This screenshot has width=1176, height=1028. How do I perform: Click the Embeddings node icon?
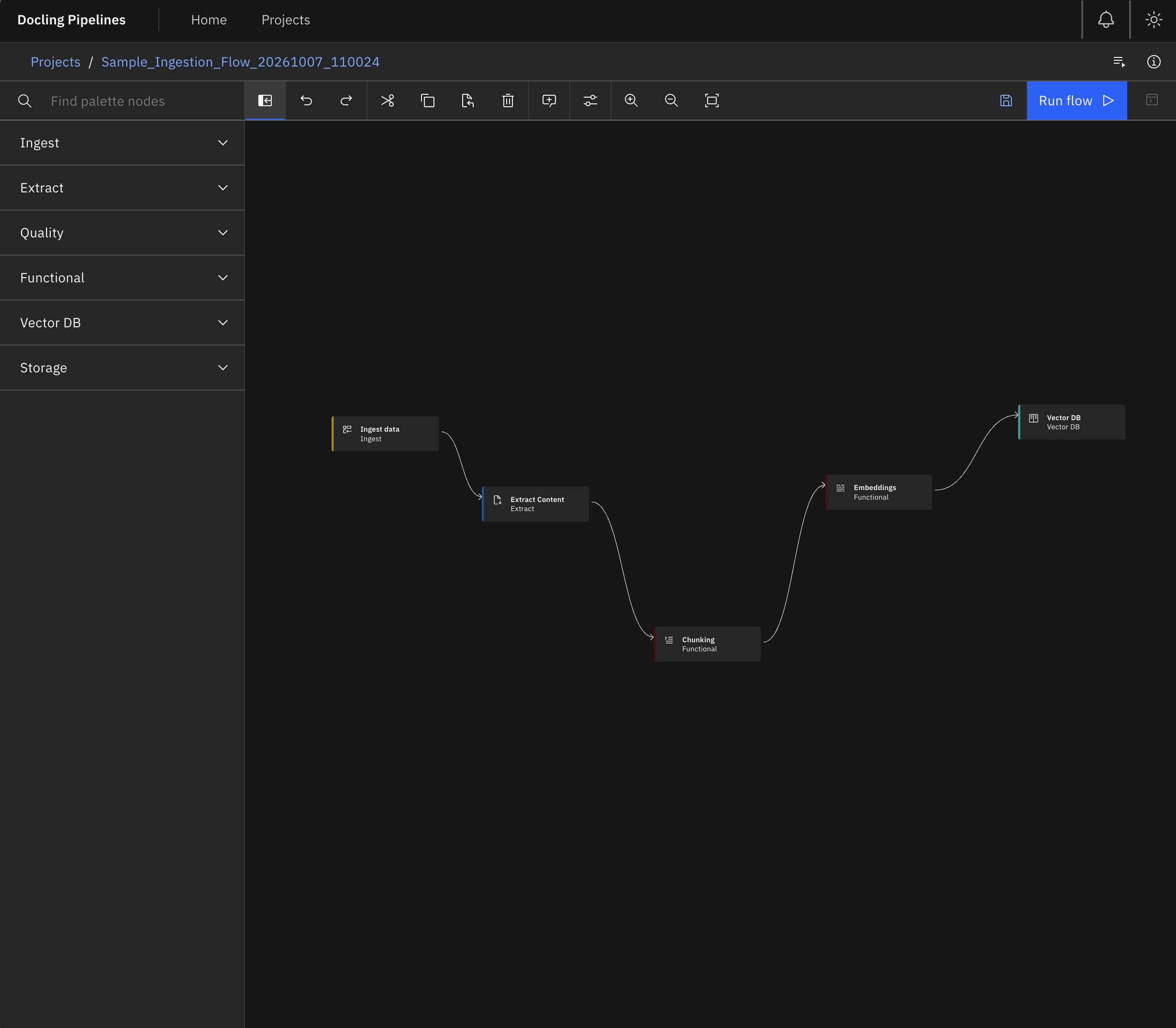841,488
